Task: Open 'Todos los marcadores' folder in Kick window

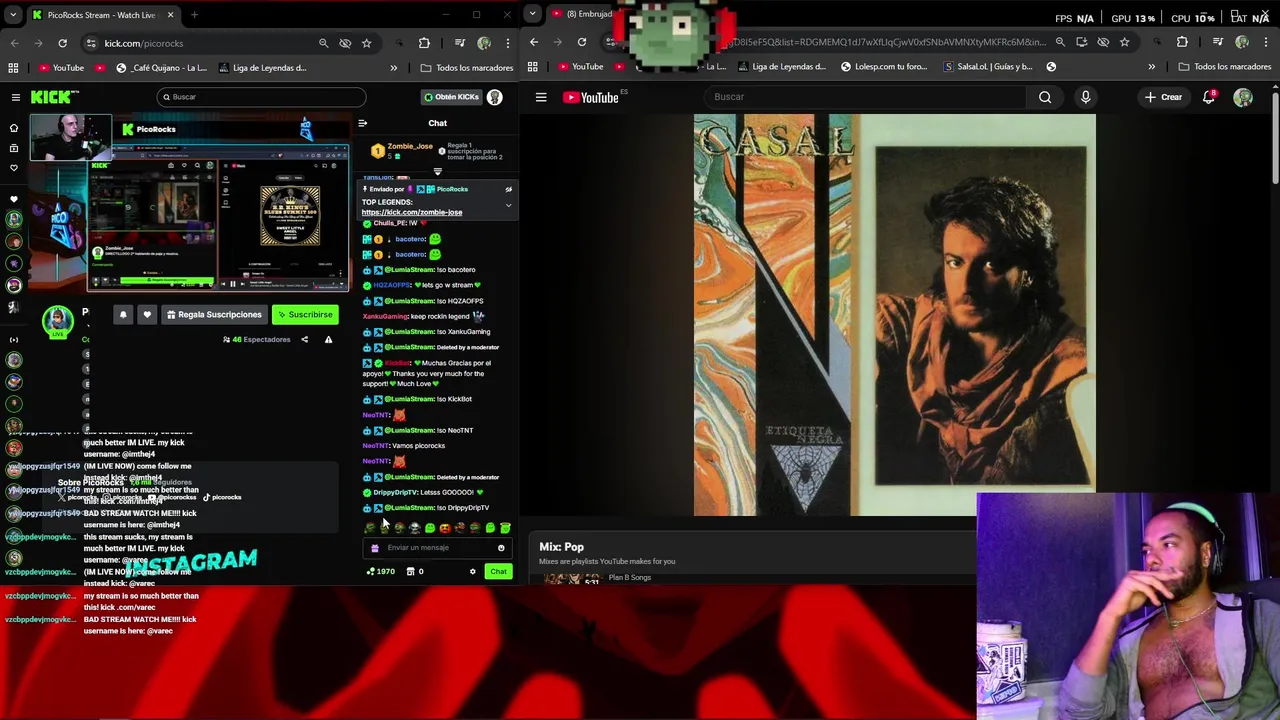Action: click(x=467, y=68)
